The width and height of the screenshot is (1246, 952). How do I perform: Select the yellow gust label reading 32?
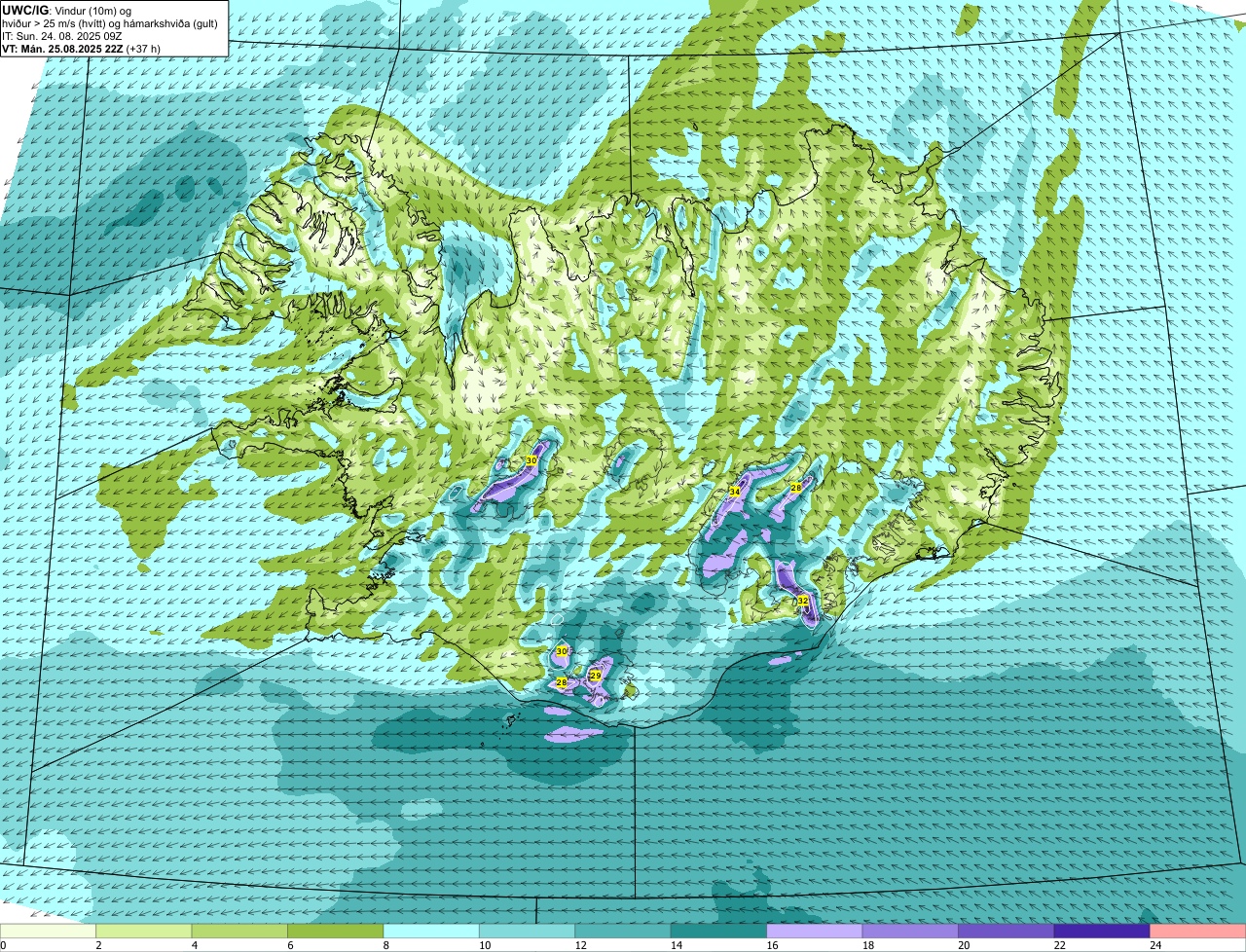coord(803,601)
